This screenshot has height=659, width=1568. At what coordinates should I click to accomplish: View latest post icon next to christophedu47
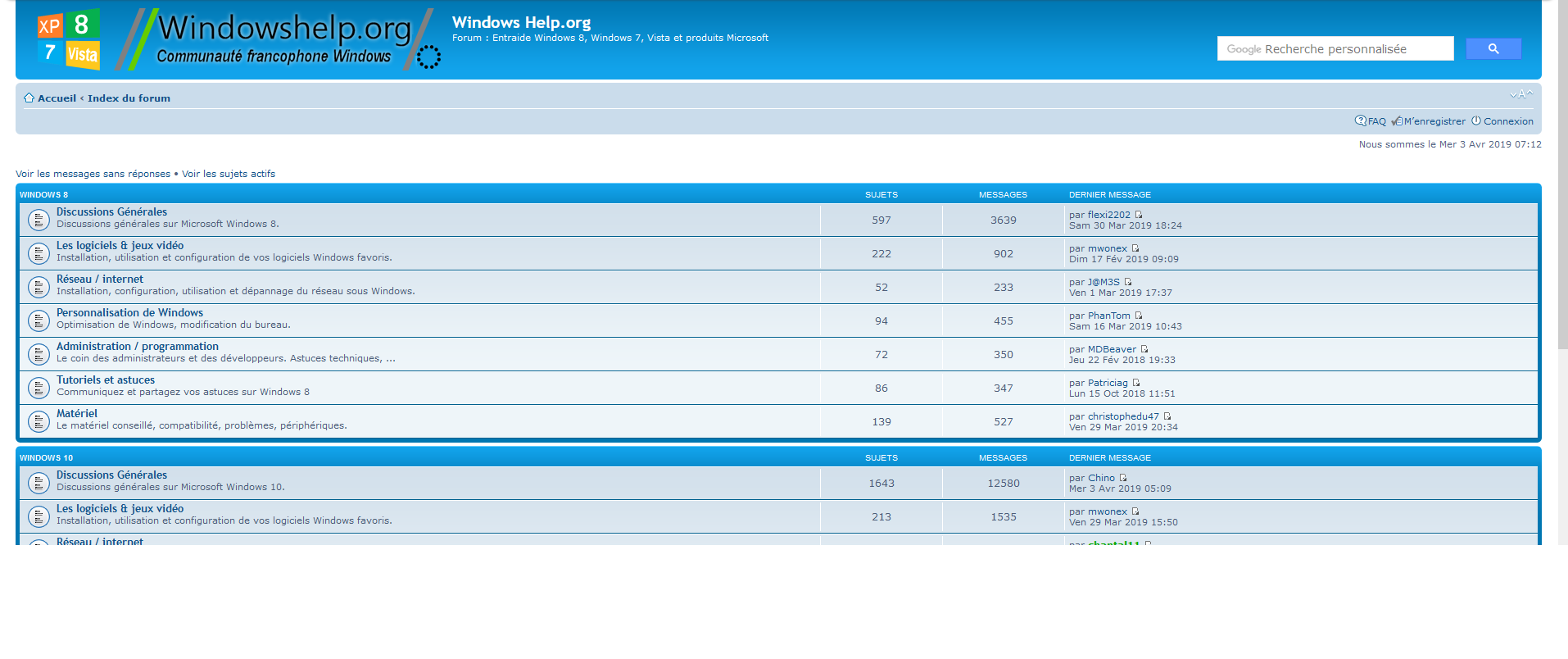pos(1167,416)
